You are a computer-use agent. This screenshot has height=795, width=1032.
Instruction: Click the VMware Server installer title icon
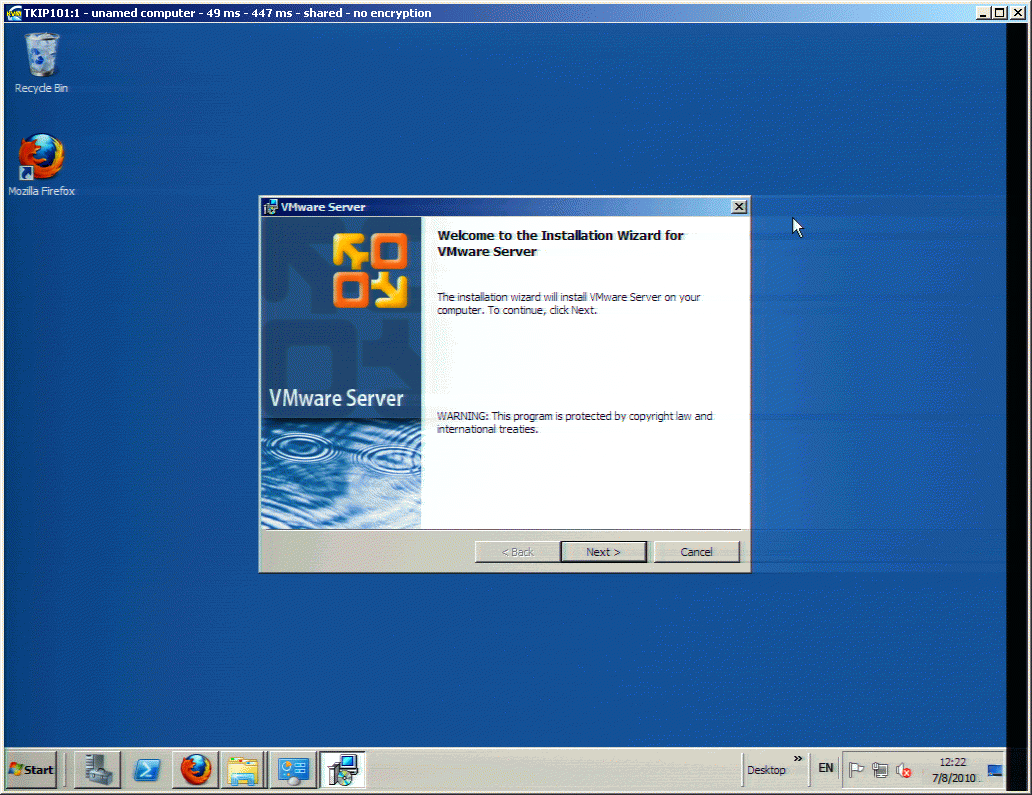point(270,207)
